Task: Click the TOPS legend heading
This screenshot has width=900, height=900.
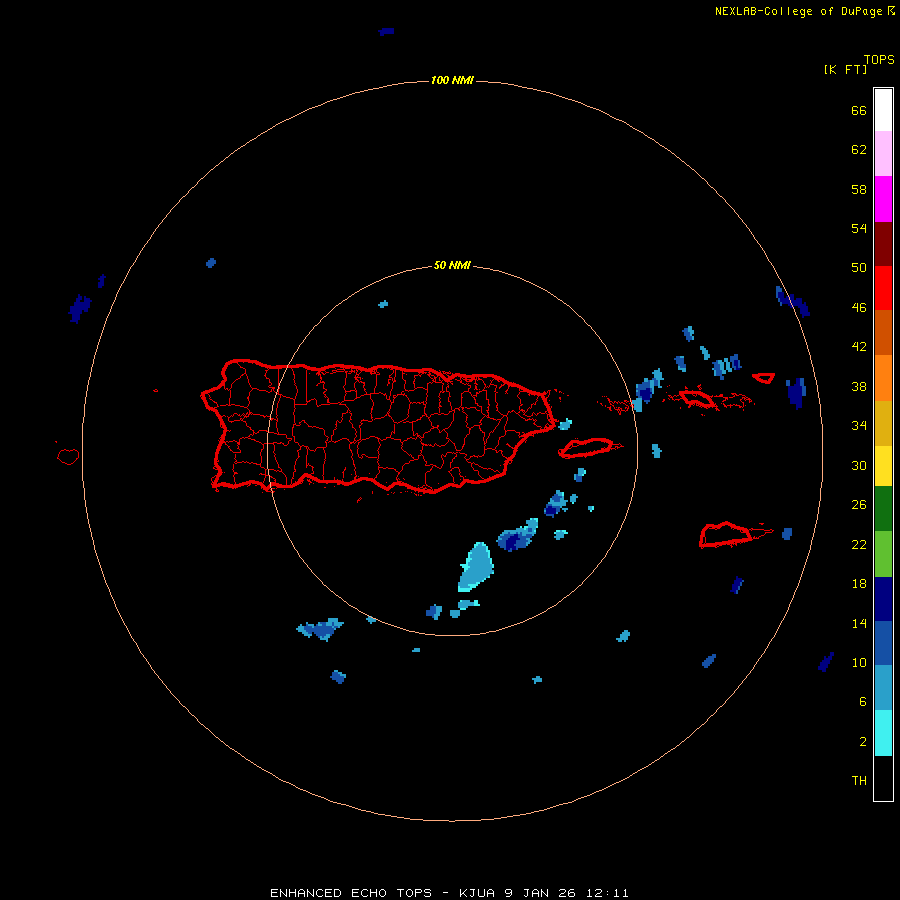Action: click(879, 59)
